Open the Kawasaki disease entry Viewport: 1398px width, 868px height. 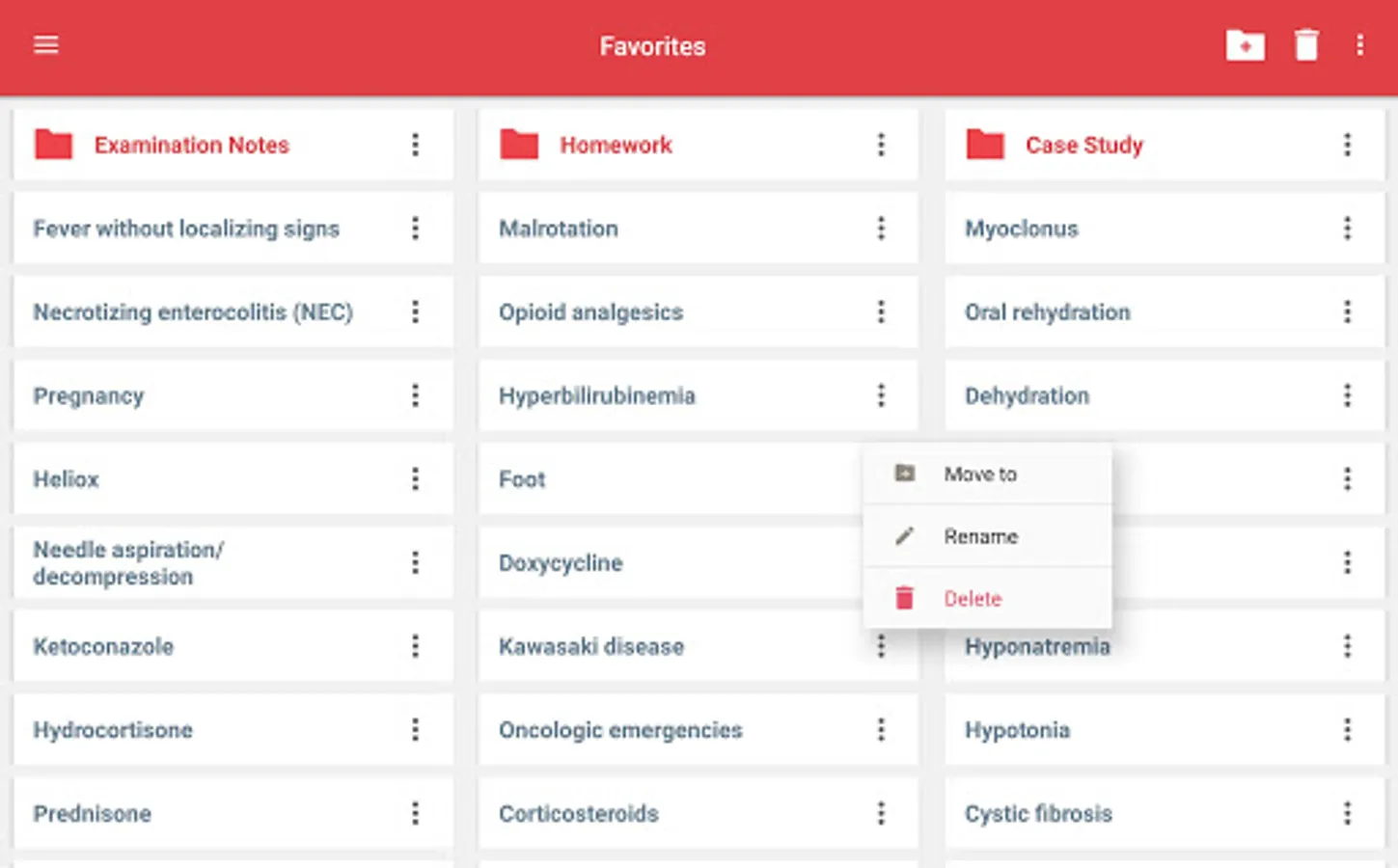pos(591,646)
